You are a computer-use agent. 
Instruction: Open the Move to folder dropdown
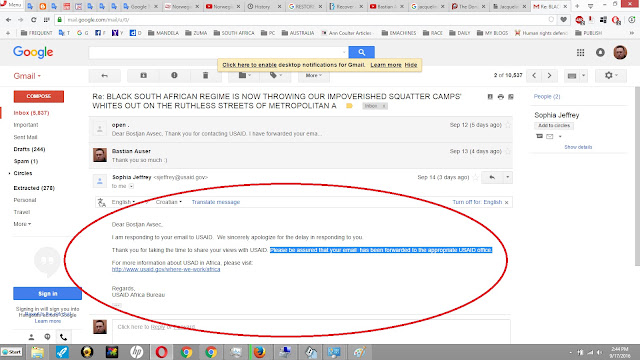pyautogui.click(x=244, y=76)
